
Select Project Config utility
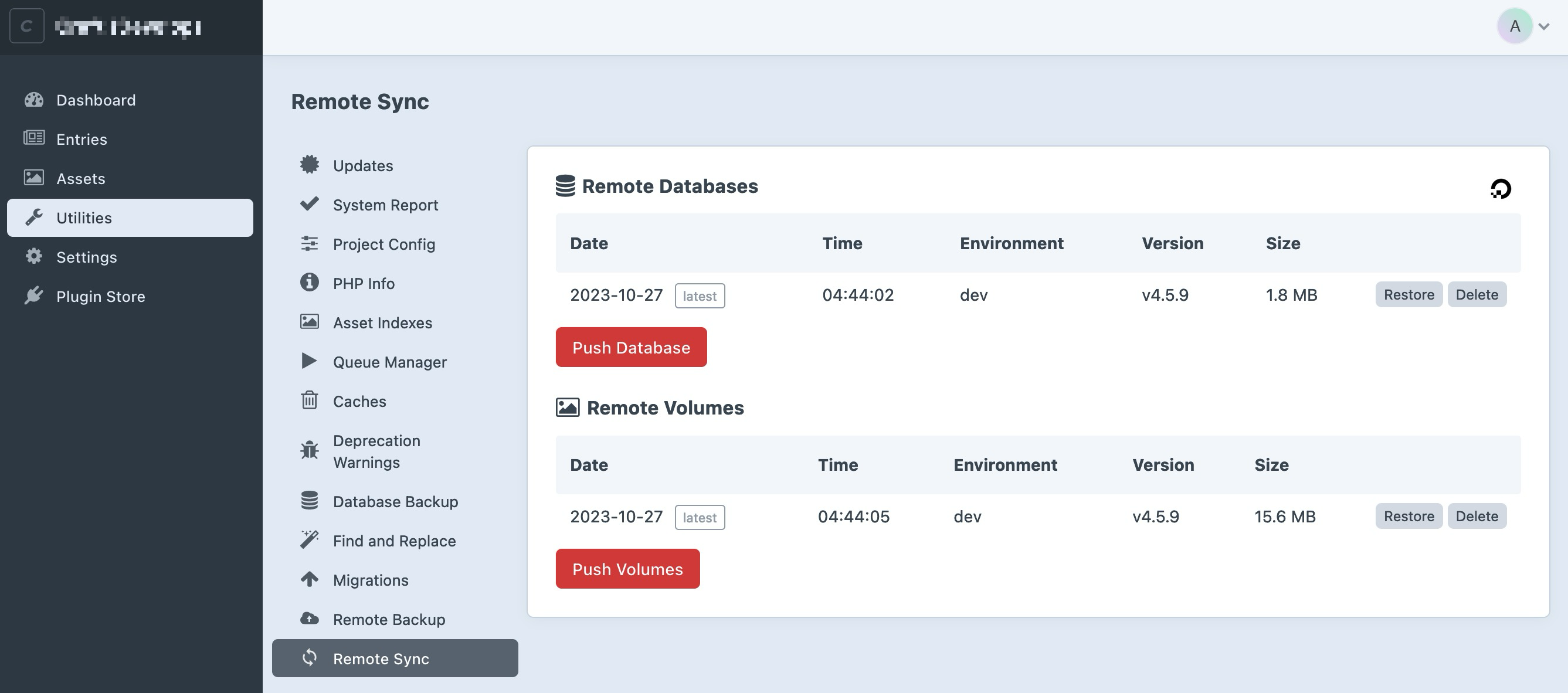383,244
